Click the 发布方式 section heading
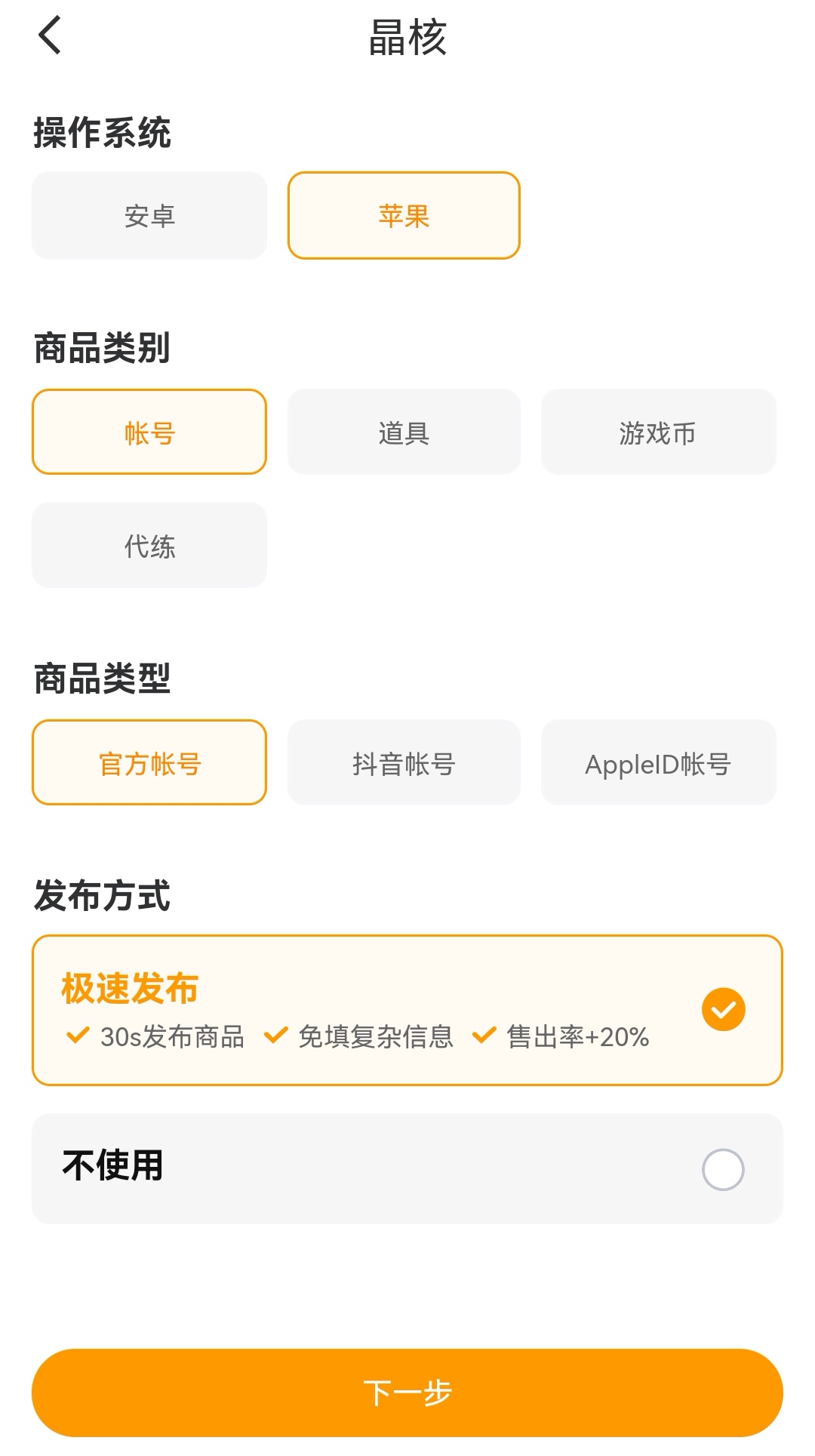815x1456 pixels. coord(102,896)
